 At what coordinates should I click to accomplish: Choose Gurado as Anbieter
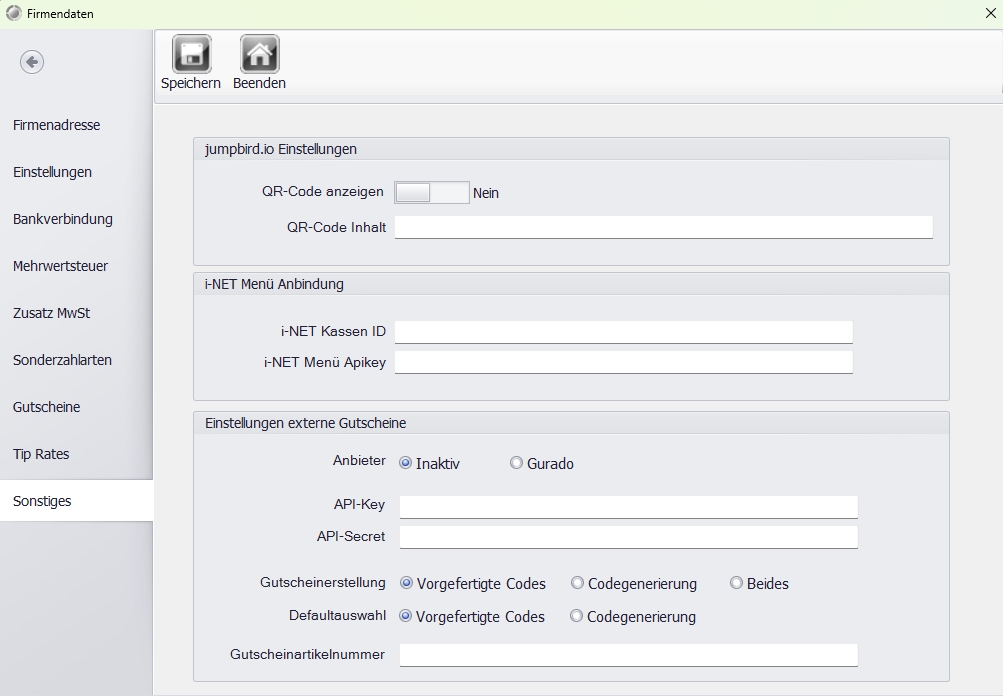[517, 463]
